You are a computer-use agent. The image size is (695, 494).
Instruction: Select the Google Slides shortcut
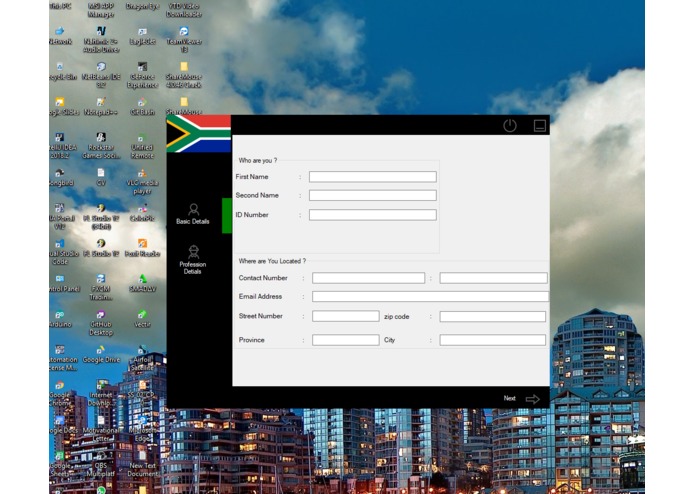tap(62, 107)
